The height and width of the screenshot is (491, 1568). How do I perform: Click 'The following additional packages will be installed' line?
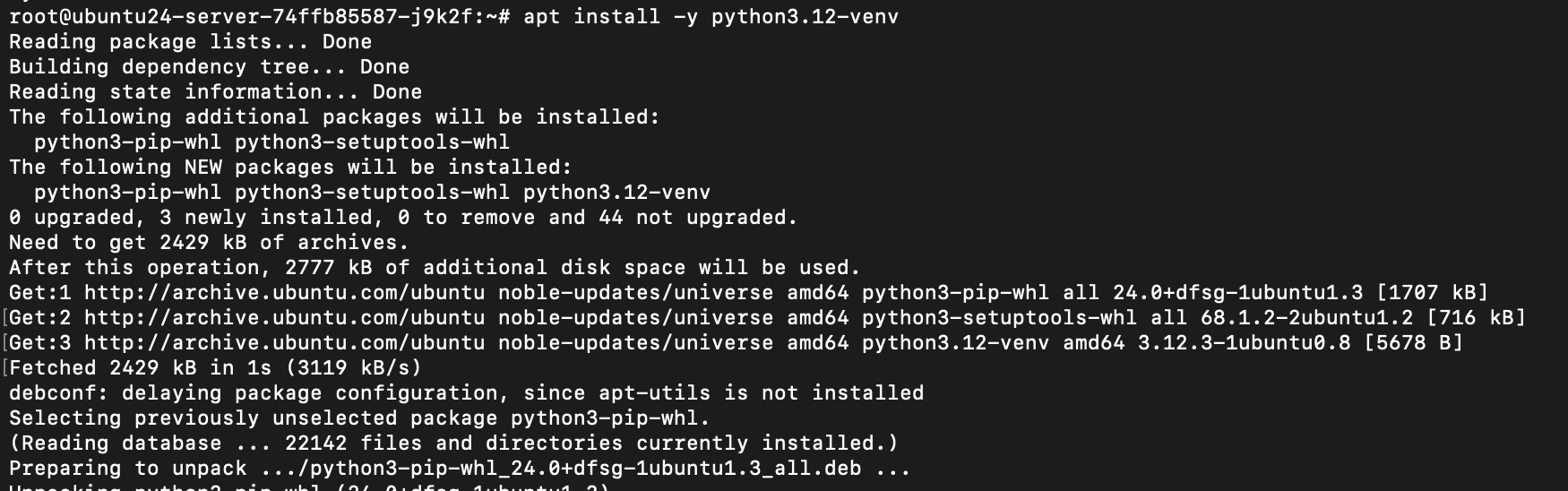(334, 117)
